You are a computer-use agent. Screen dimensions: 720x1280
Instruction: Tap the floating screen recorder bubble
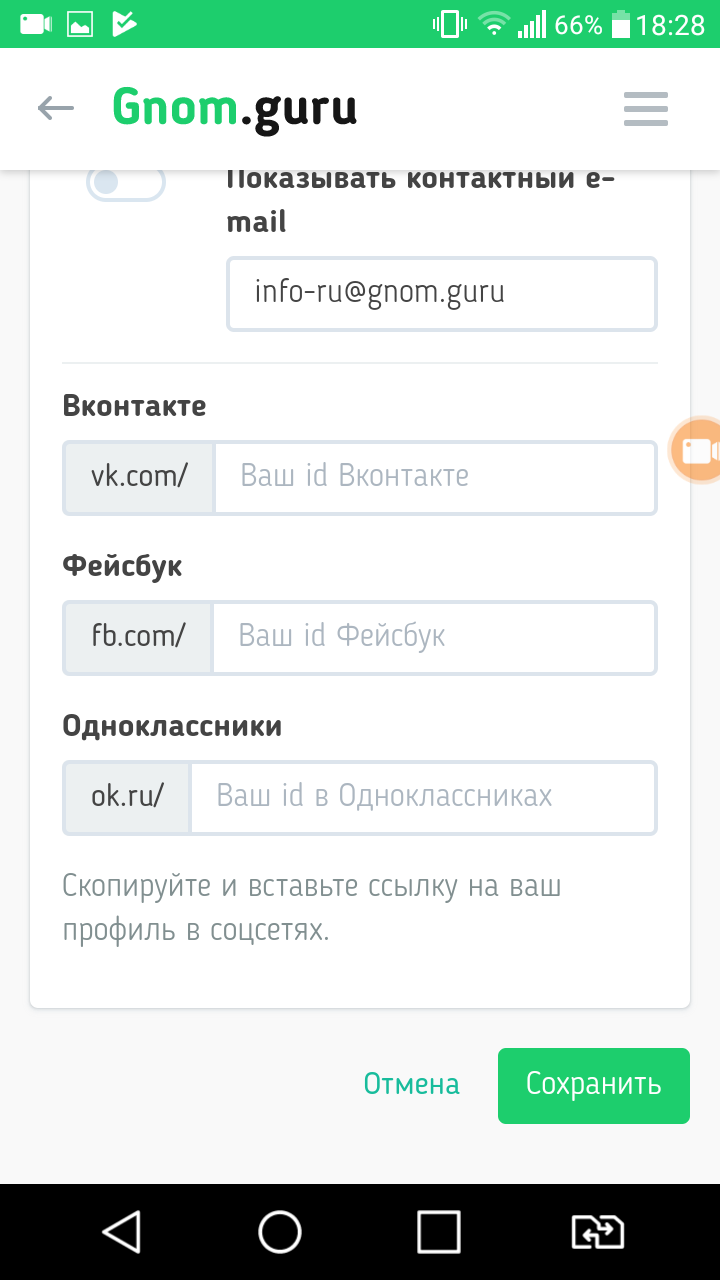pos(698,451)
